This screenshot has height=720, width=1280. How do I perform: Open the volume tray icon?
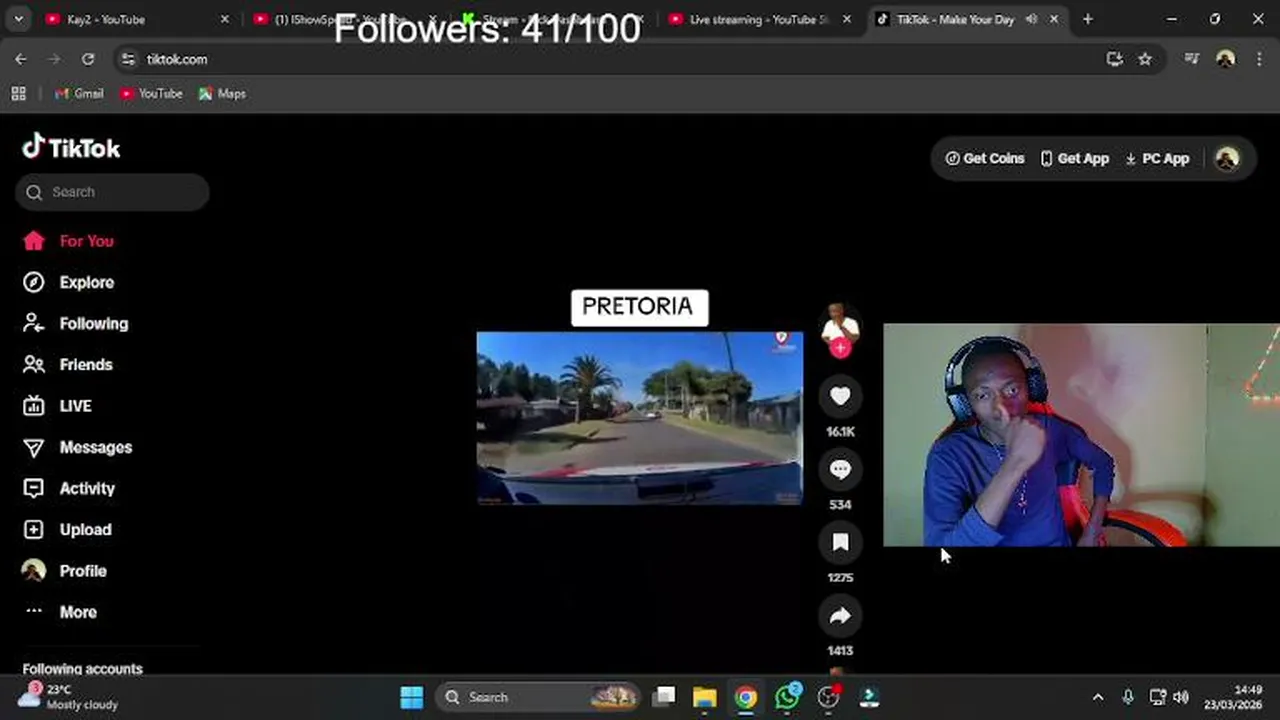coord(1181,697)
